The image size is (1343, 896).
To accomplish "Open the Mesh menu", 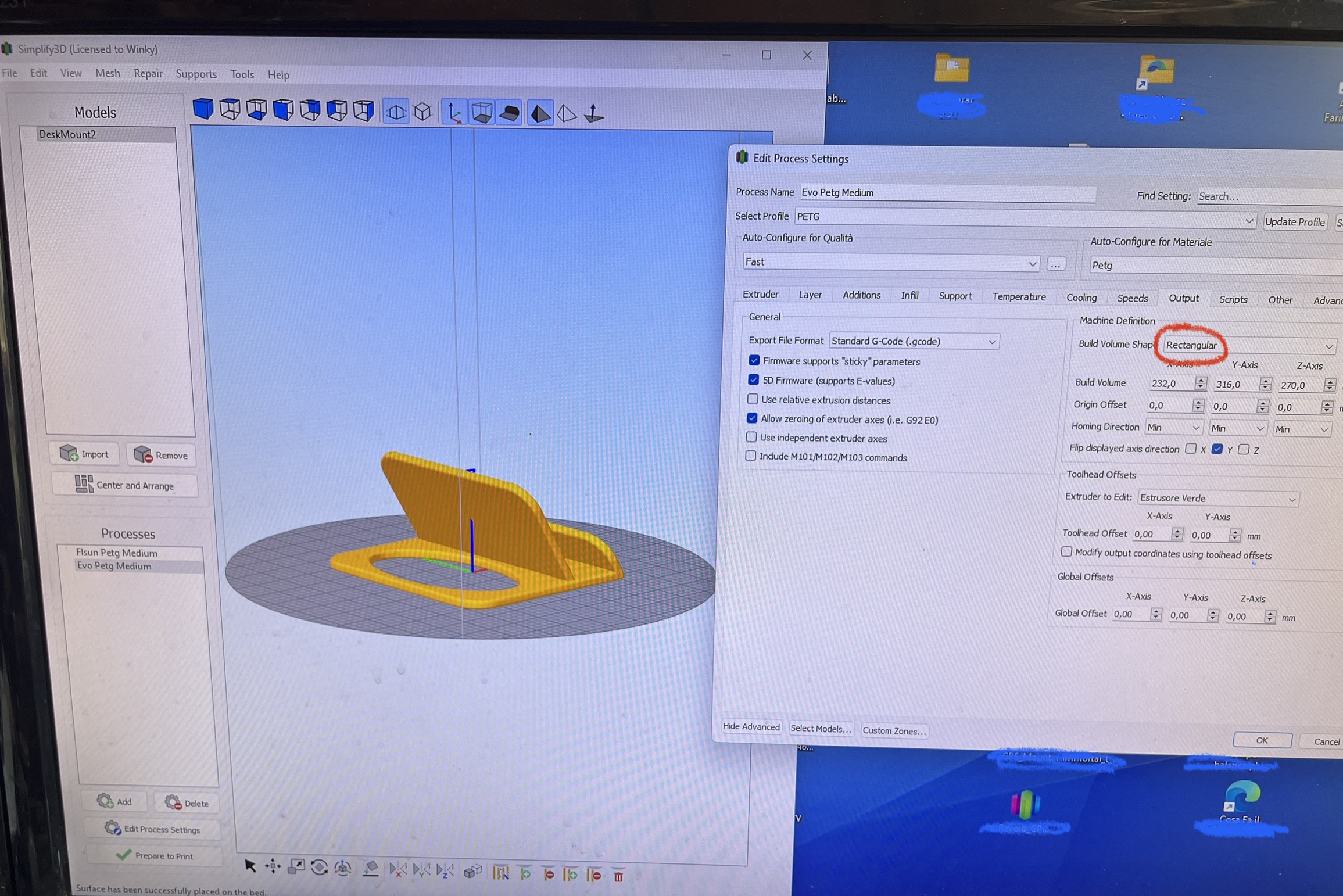I will (x=108, y=73).
